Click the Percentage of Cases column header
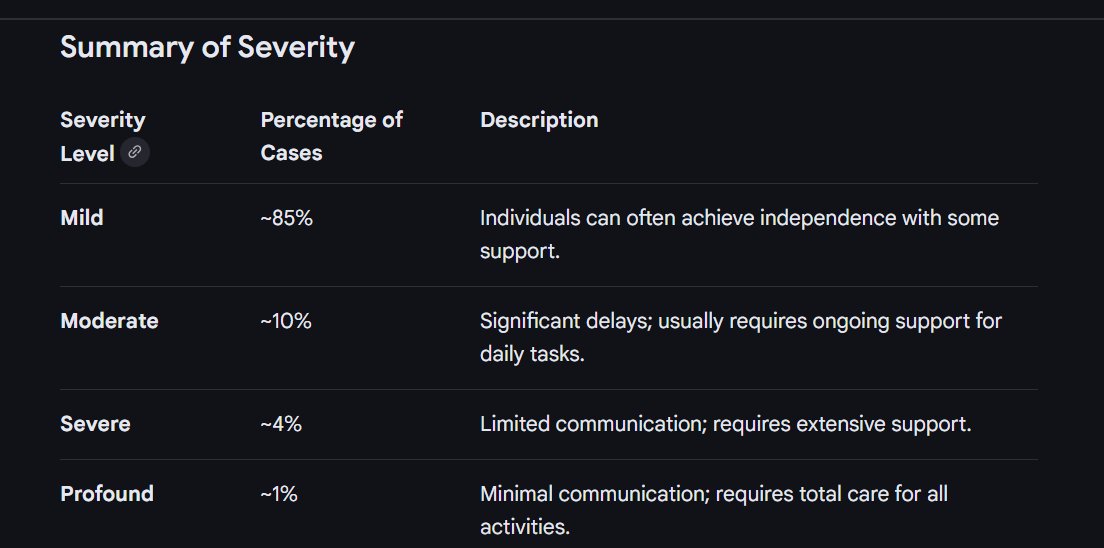This screenshot has height=548, width=1104. 331,136
